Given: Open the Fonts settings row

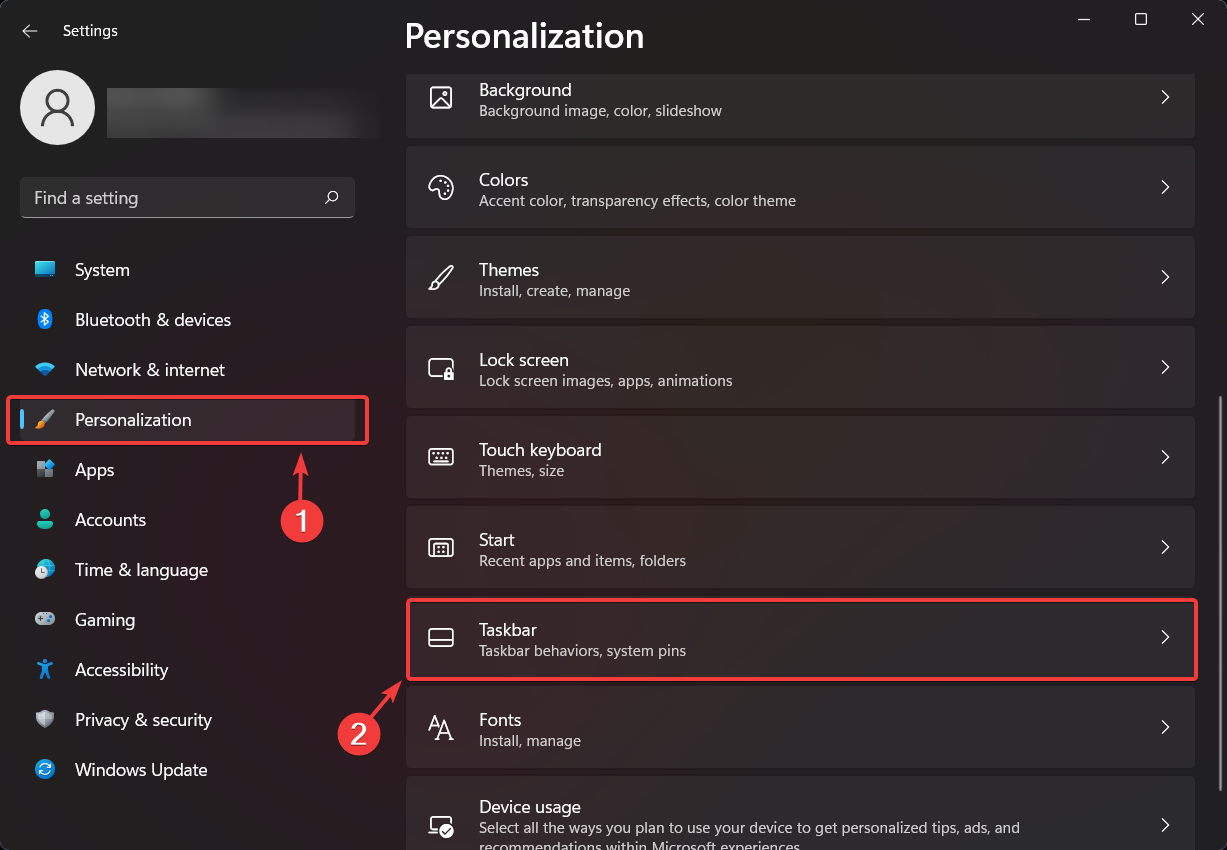Looking at the screenshot, I should tap(800, 727).
